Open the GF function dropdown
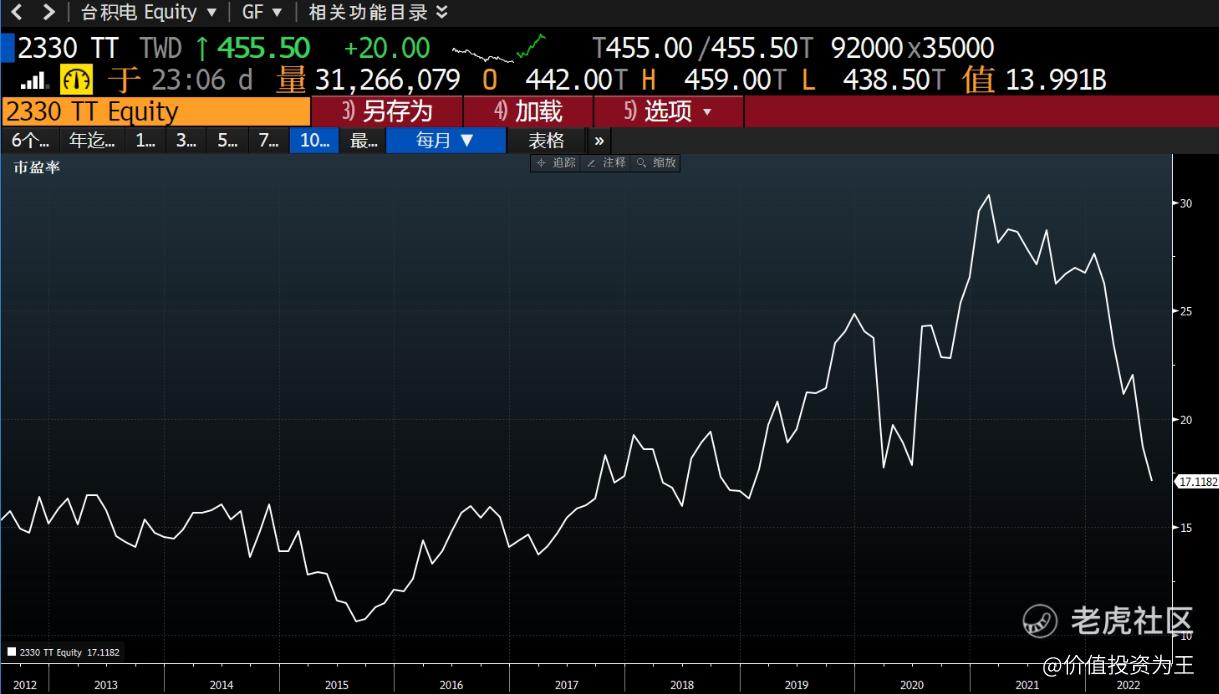Image resolution: width=1219 pixels, height=694 pixels. pos(262,12)
